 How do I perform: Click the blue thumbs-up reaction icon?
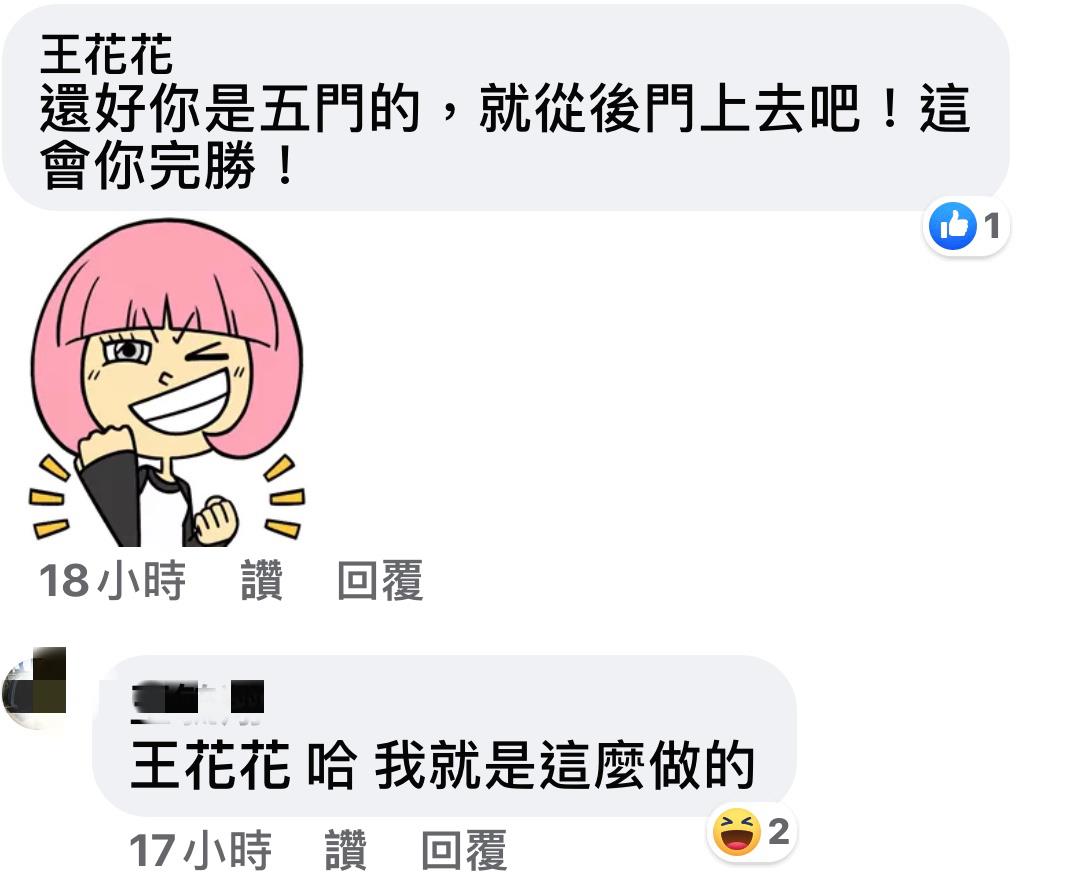[953, 226]
